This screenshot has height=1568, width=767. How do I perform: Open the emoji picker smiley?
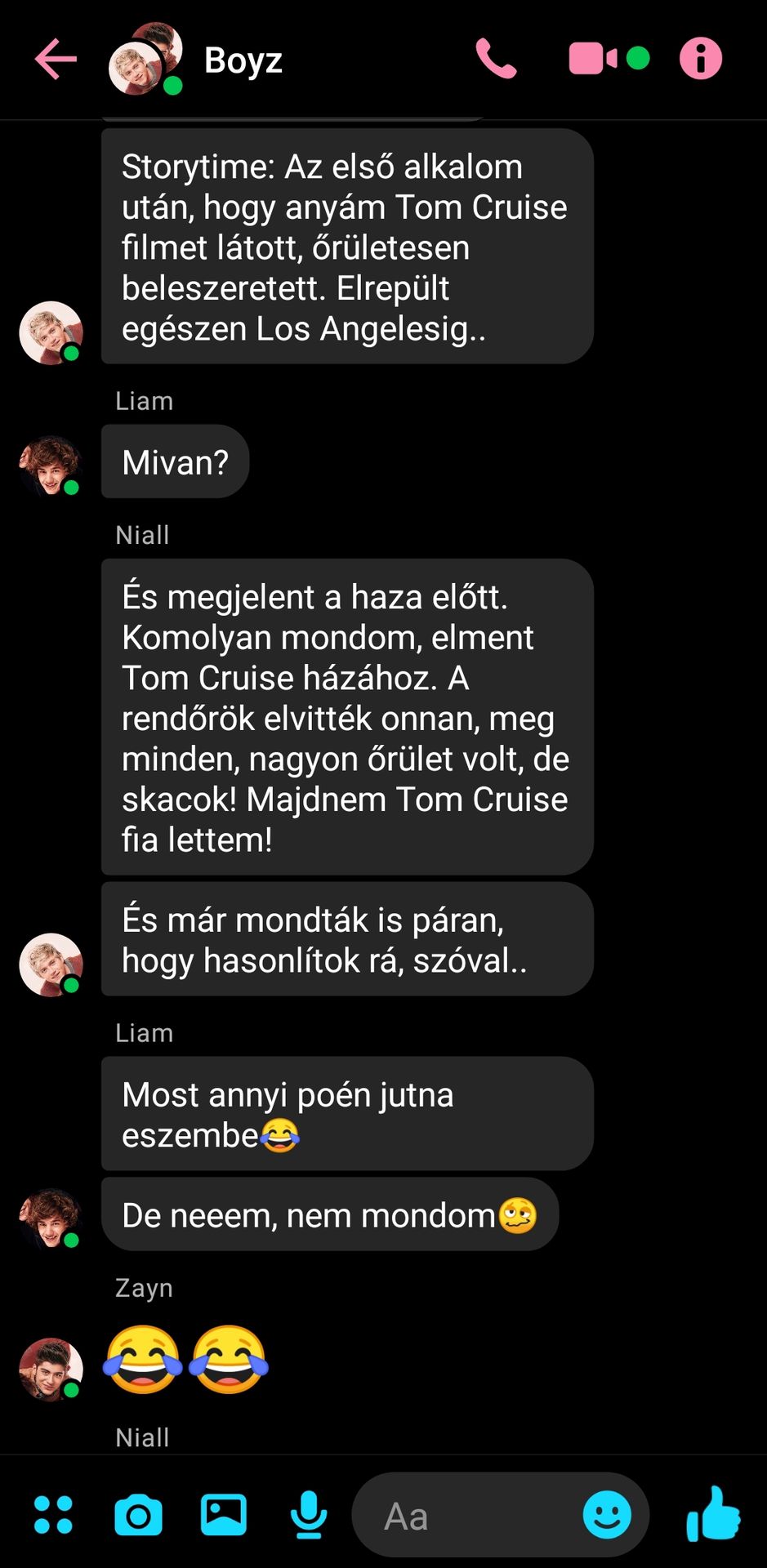point(607,1515)
